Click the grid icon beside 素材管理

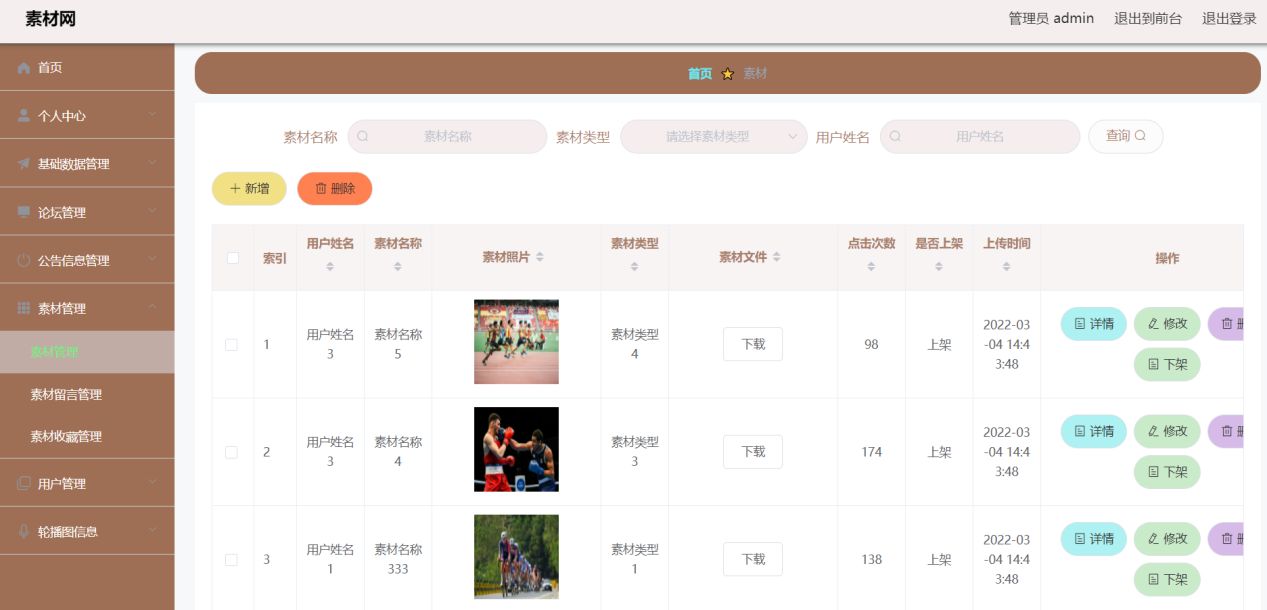[x=24, y=308]
